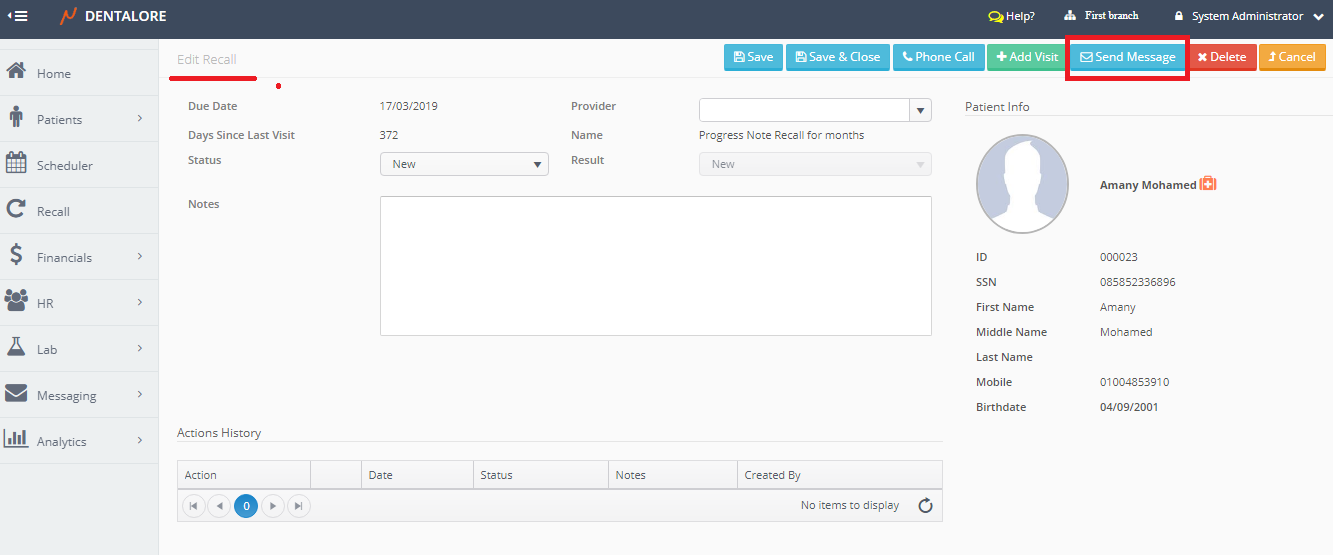The image size is (1333, 555).
Task: Expand the Messaging submenu arrow
Action: pos(139,395)
